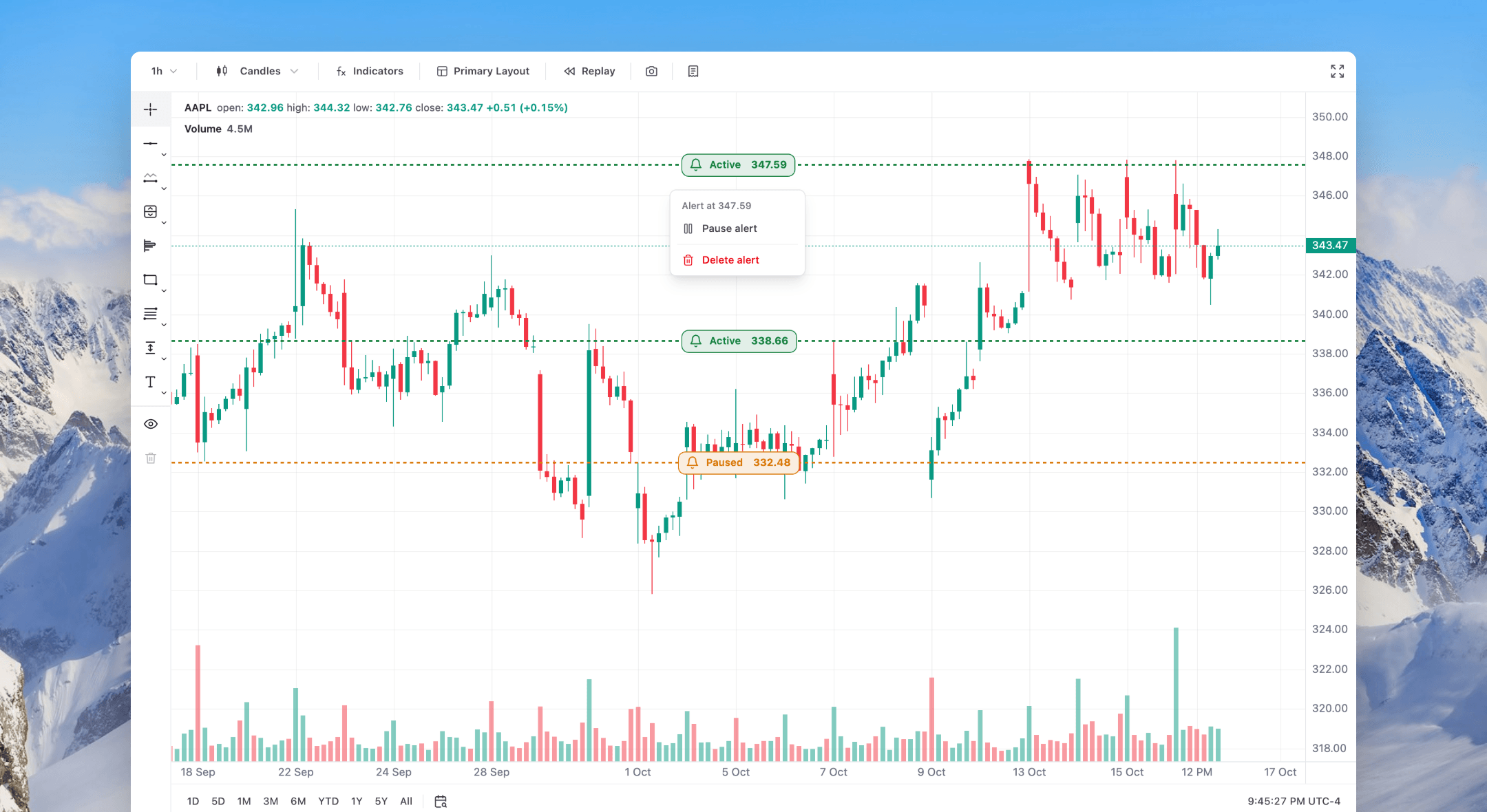This screenshot has width=1487, height=812.
Task: Open Primary Layout options
Action: pos(483,71)
